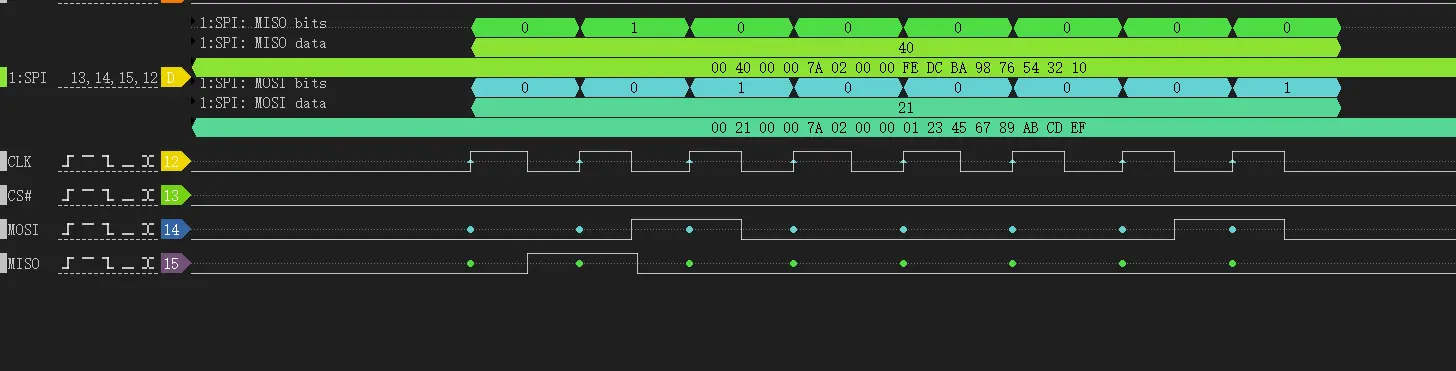Screen dimensions: 1456x371
Task: Toggle the MOSI channel color box
Action: [3, 230]
